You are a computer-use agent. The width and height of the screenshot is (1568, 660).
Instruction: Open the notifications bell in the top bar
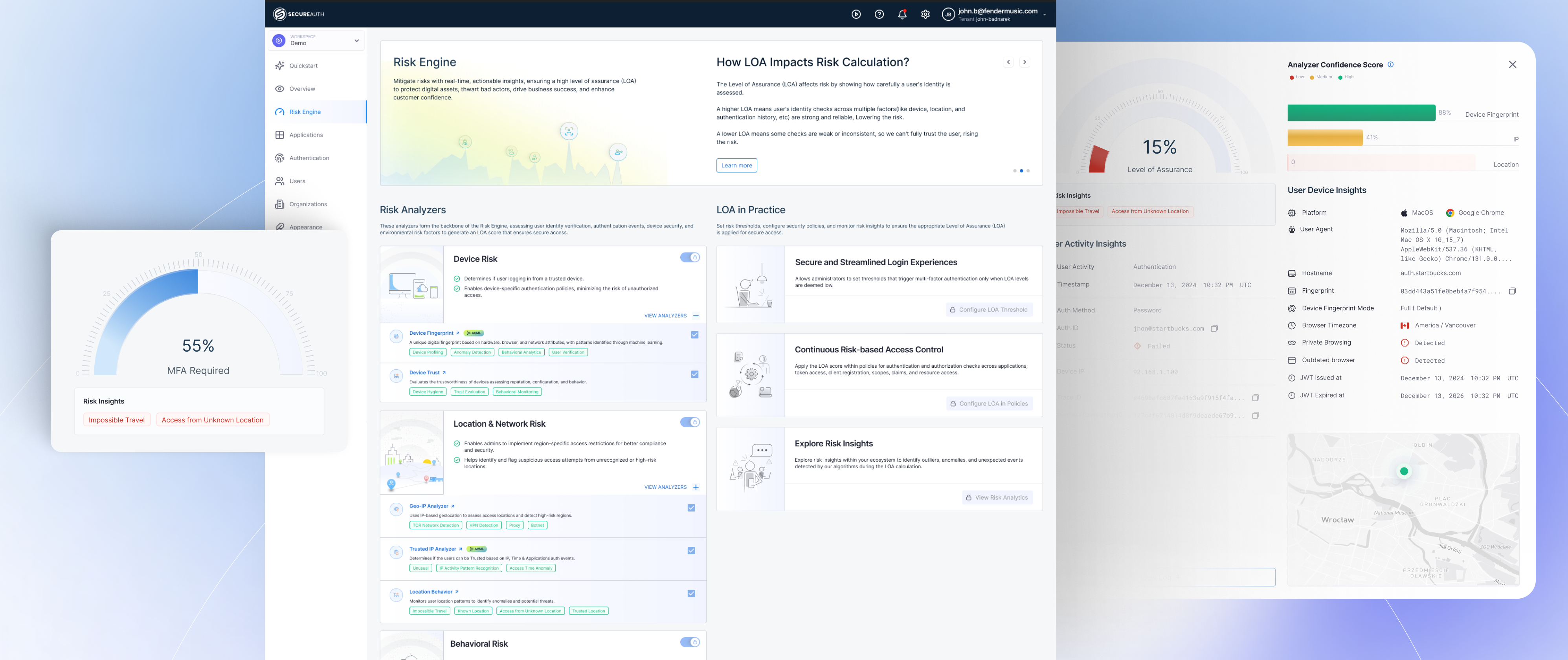[x=902, y=14]
